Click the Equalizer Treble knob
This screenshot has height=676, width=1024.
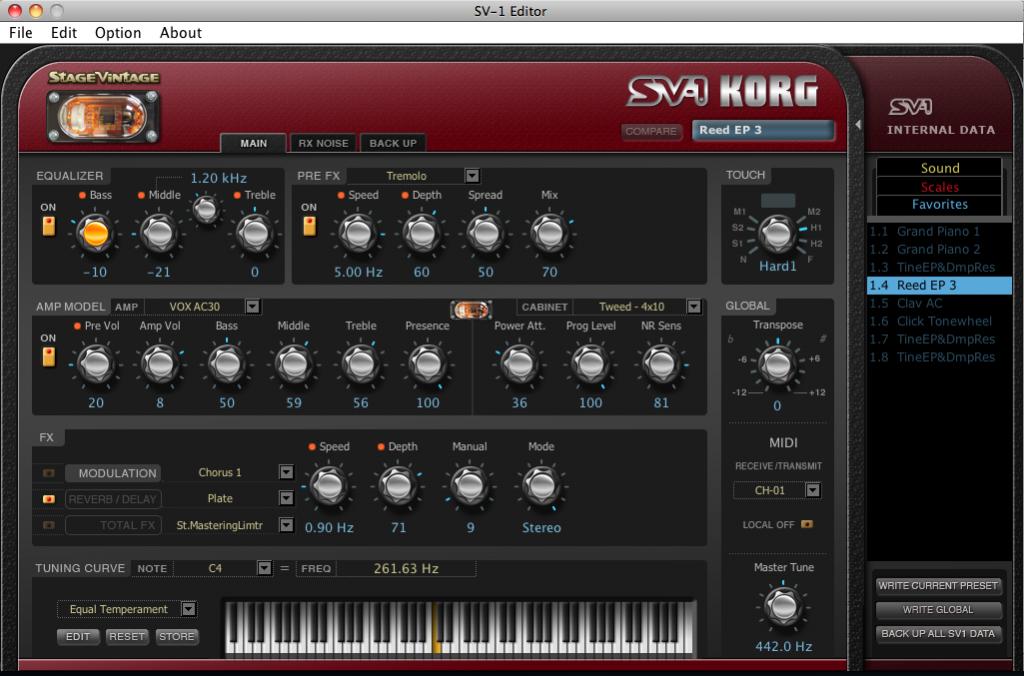[x=255, y=233]
